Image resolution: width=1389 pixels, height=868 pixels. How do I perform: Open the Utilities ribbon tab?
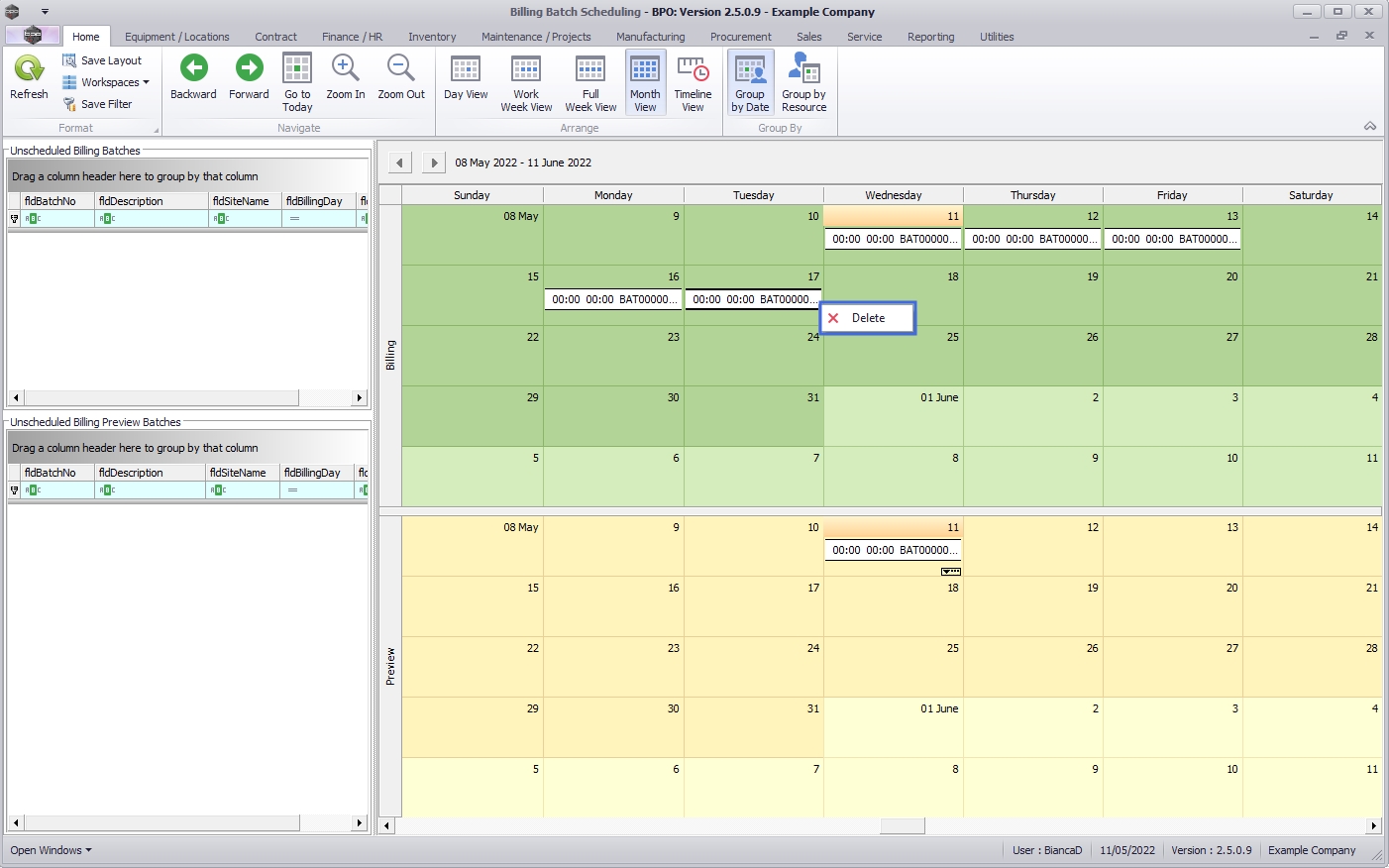tap(997, 37)
